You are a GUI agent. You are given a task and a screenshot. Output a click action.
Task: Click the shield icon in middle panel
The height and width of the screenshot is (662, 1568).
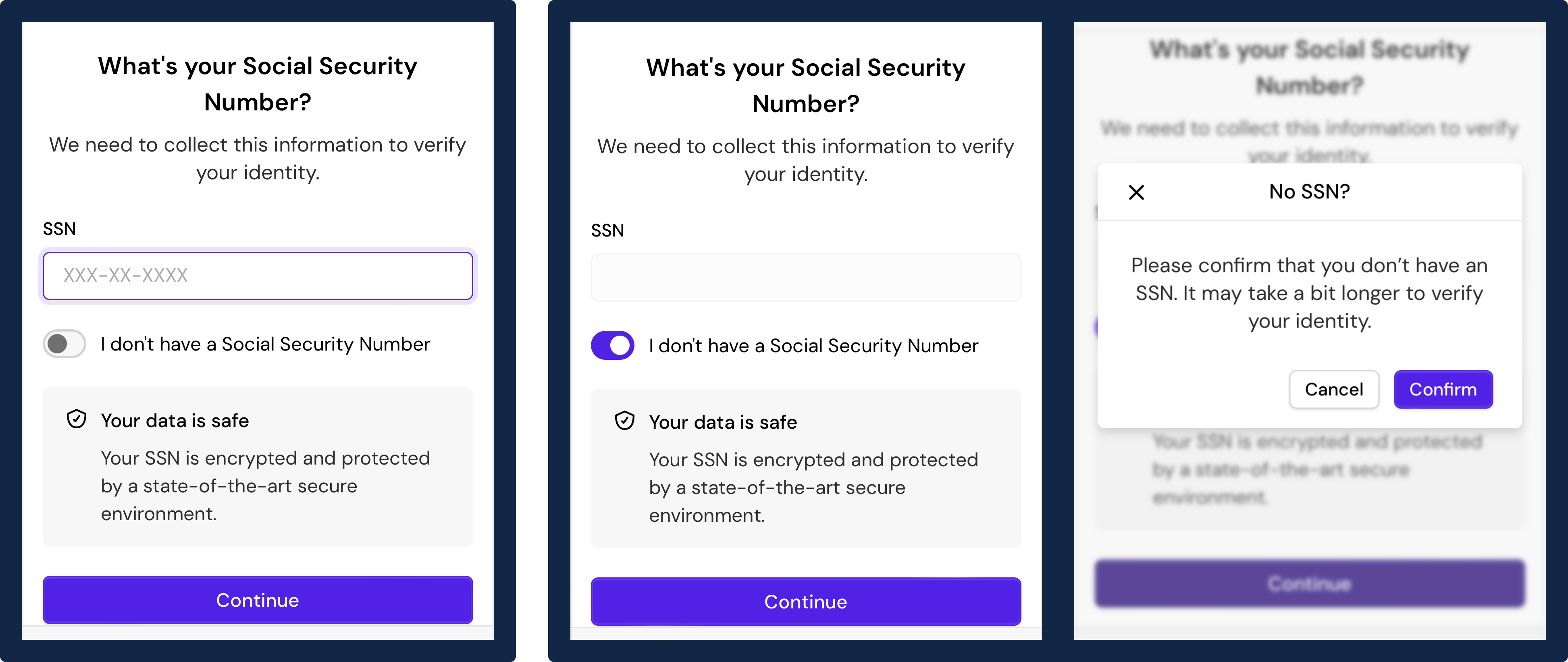(624, 421)
